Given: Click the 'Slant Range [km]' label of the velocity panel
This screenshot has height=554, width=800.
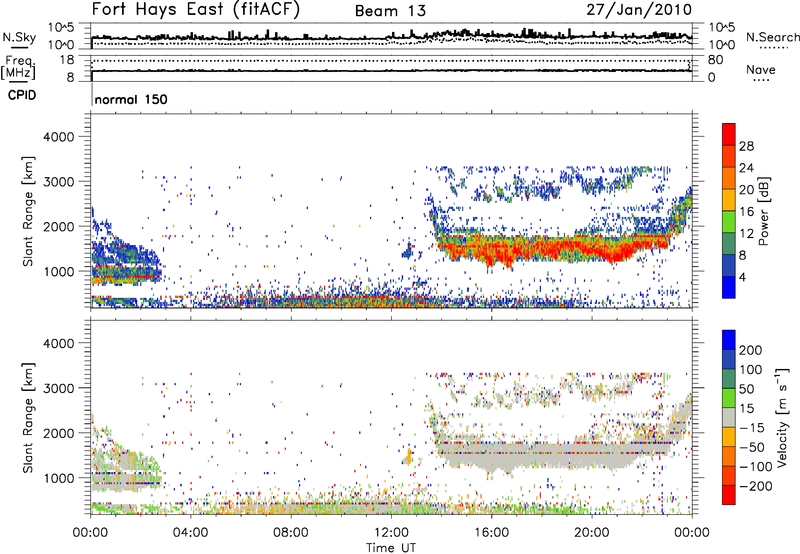Looking at the screenshot, I should pyautogui.click(x=29, y=417).
